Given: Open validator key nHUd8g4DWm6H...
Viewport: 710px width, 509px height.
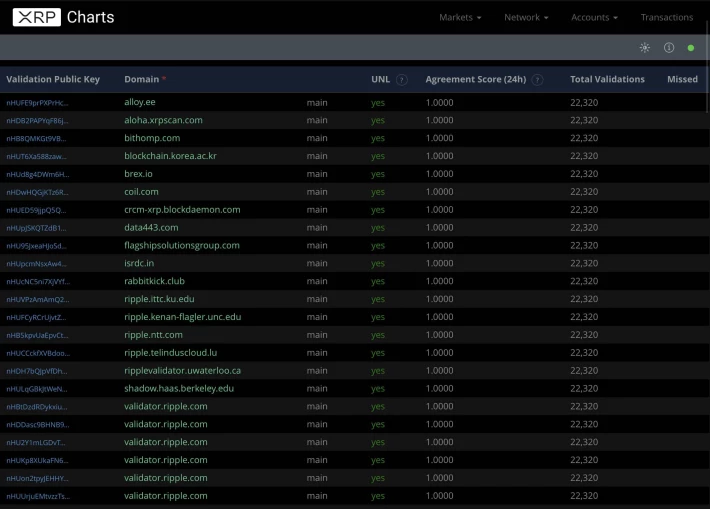Looking at the screenshot, I should [x=38, y=174].
